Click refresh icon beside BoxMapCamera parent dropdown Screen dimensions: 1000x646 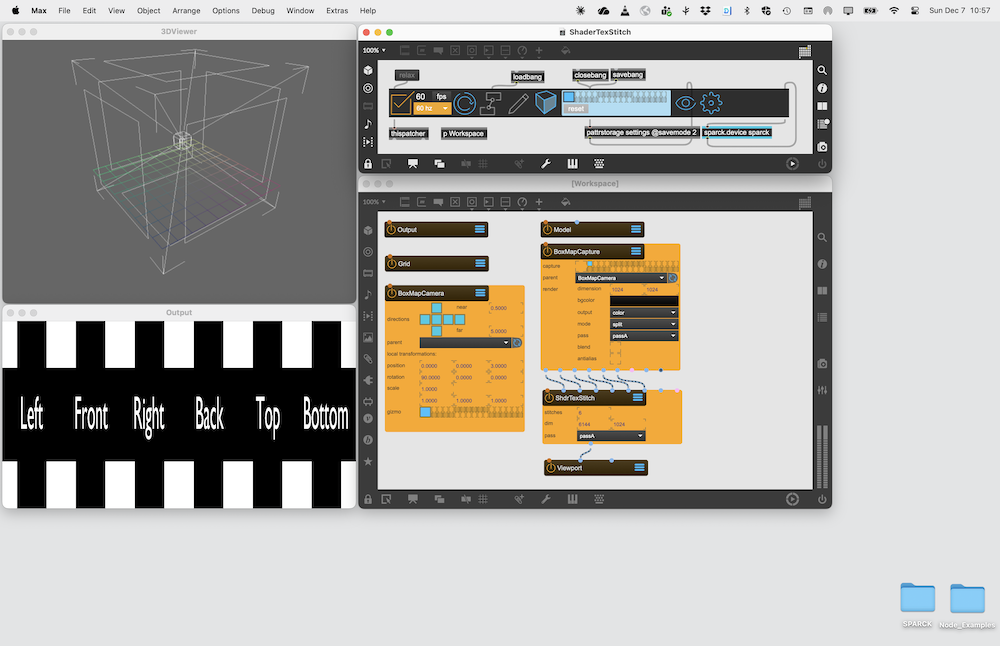pos(517,342)
